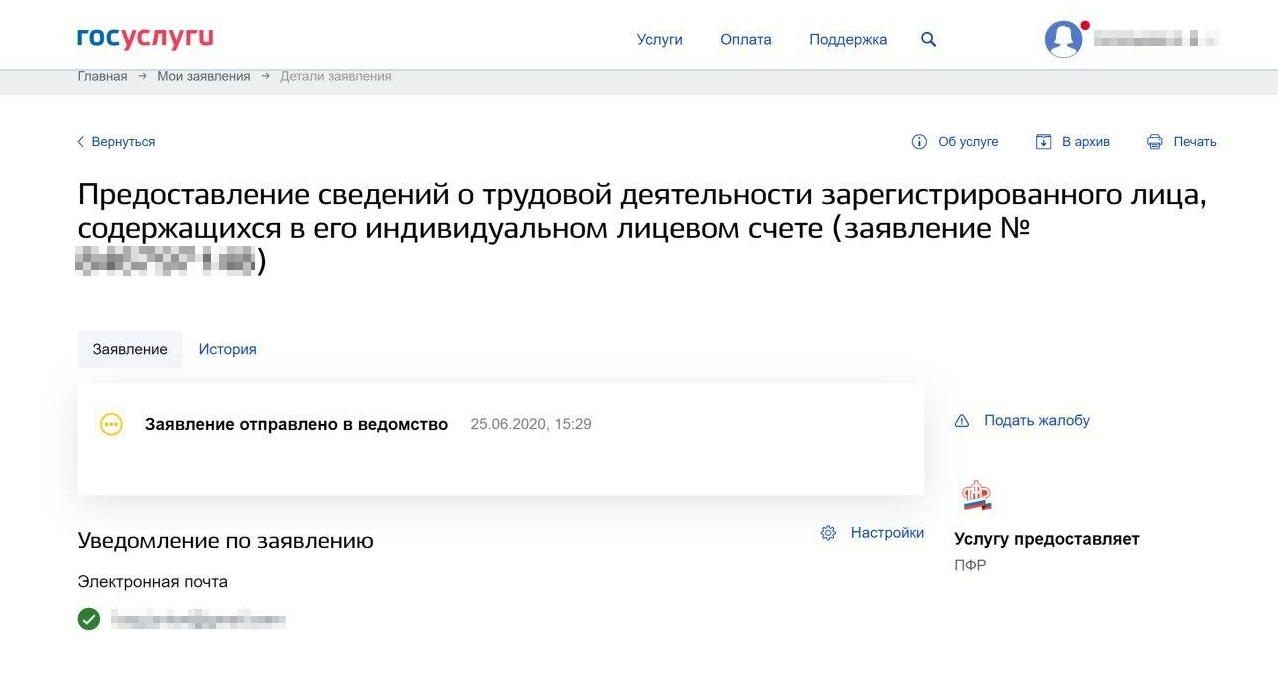Click the printer icon

pyautogui.click(x=1155, y=142)
